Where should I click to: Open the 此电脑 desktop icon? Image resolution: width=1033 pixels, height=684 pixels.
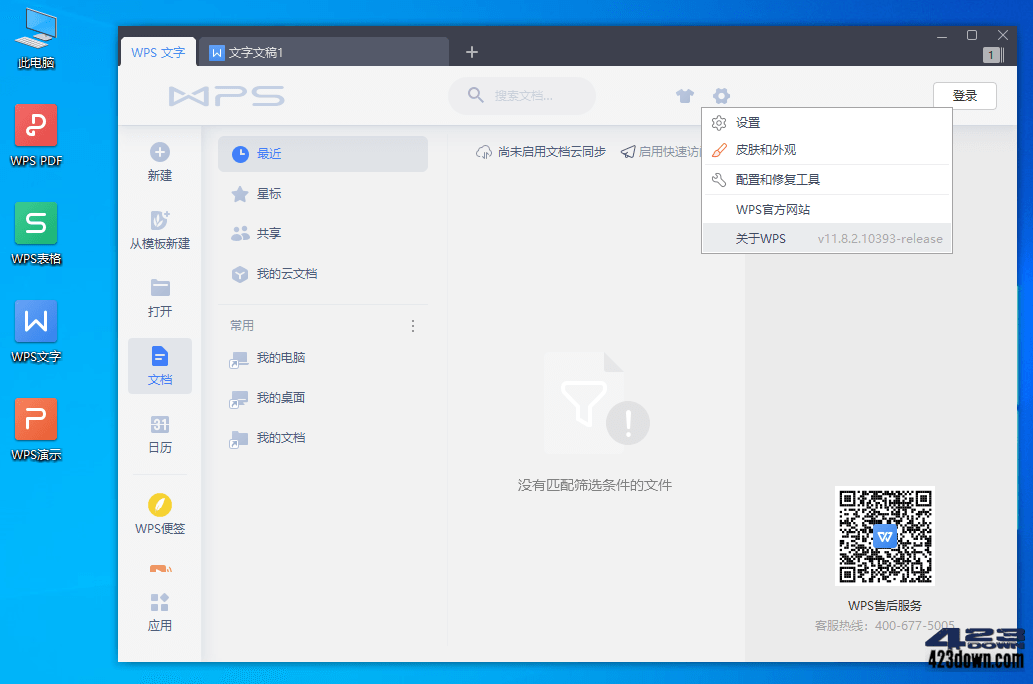pyautogui.click(x=36, y=38)
